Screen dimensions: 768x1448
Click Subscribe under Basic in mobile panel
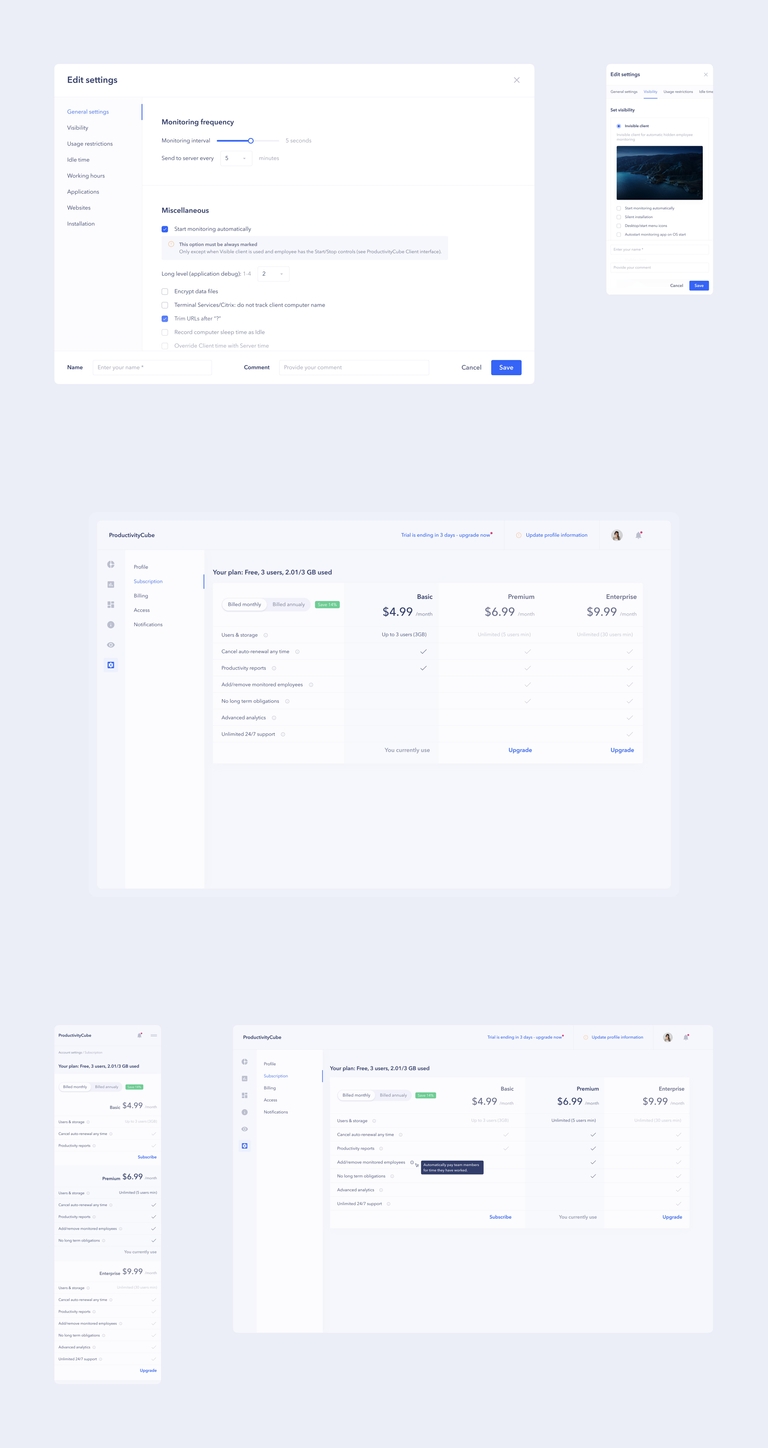coord(147,1157)
